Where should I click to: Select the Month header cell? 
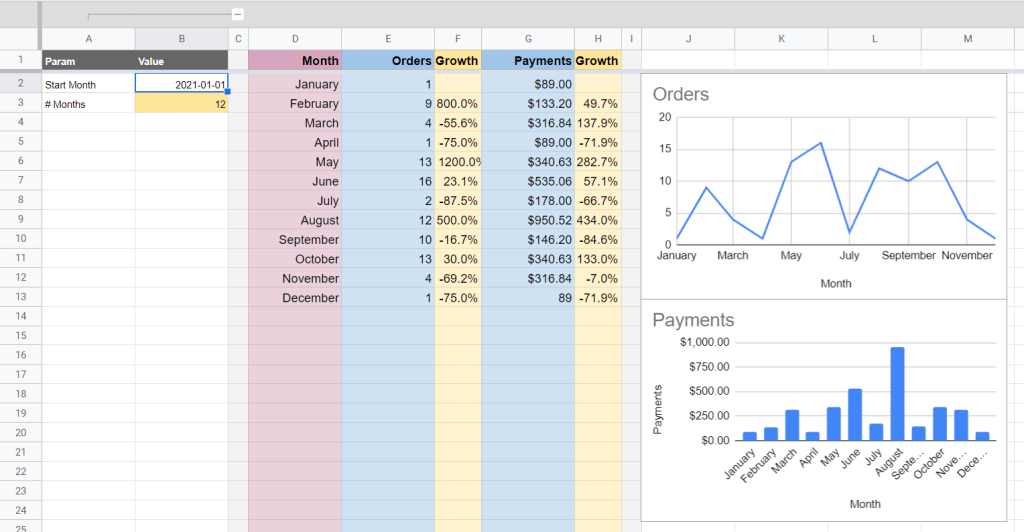(295, 61)
